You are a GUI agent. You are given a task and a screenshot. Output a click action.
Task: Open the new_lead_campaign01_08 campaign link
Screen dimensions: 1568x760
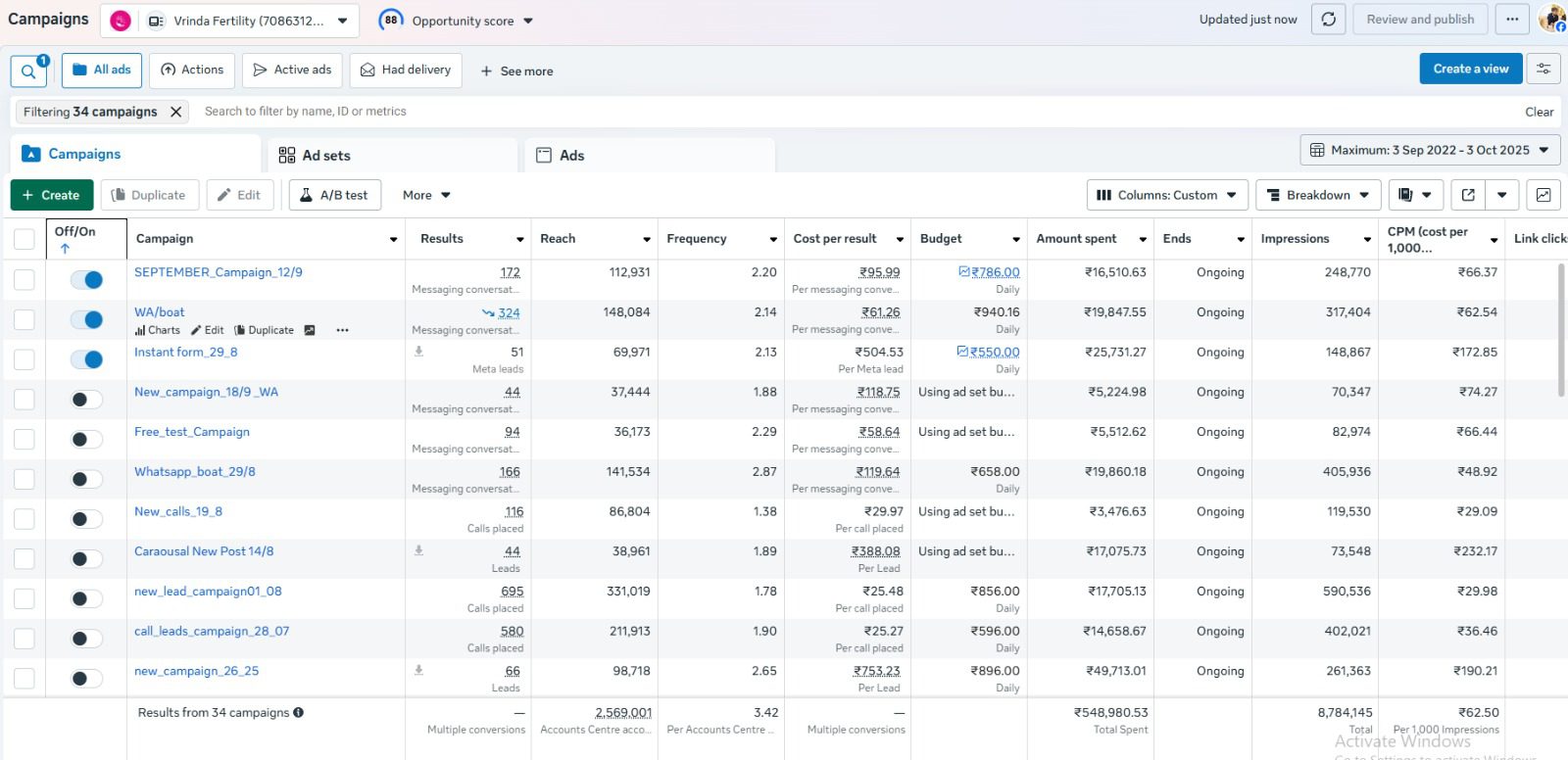[x=208, y=592]
